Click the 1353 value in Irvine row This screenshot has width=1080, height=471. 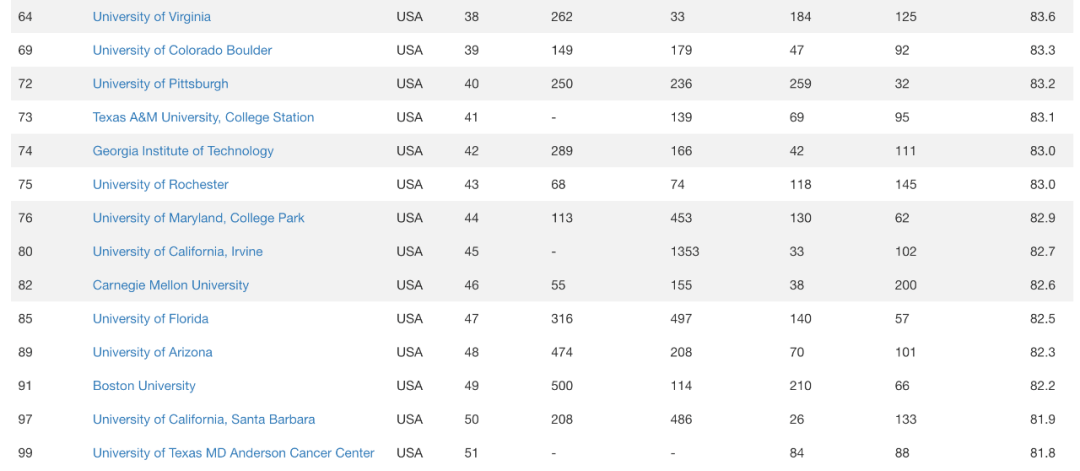pyautogui.click(x=685, y=252)
